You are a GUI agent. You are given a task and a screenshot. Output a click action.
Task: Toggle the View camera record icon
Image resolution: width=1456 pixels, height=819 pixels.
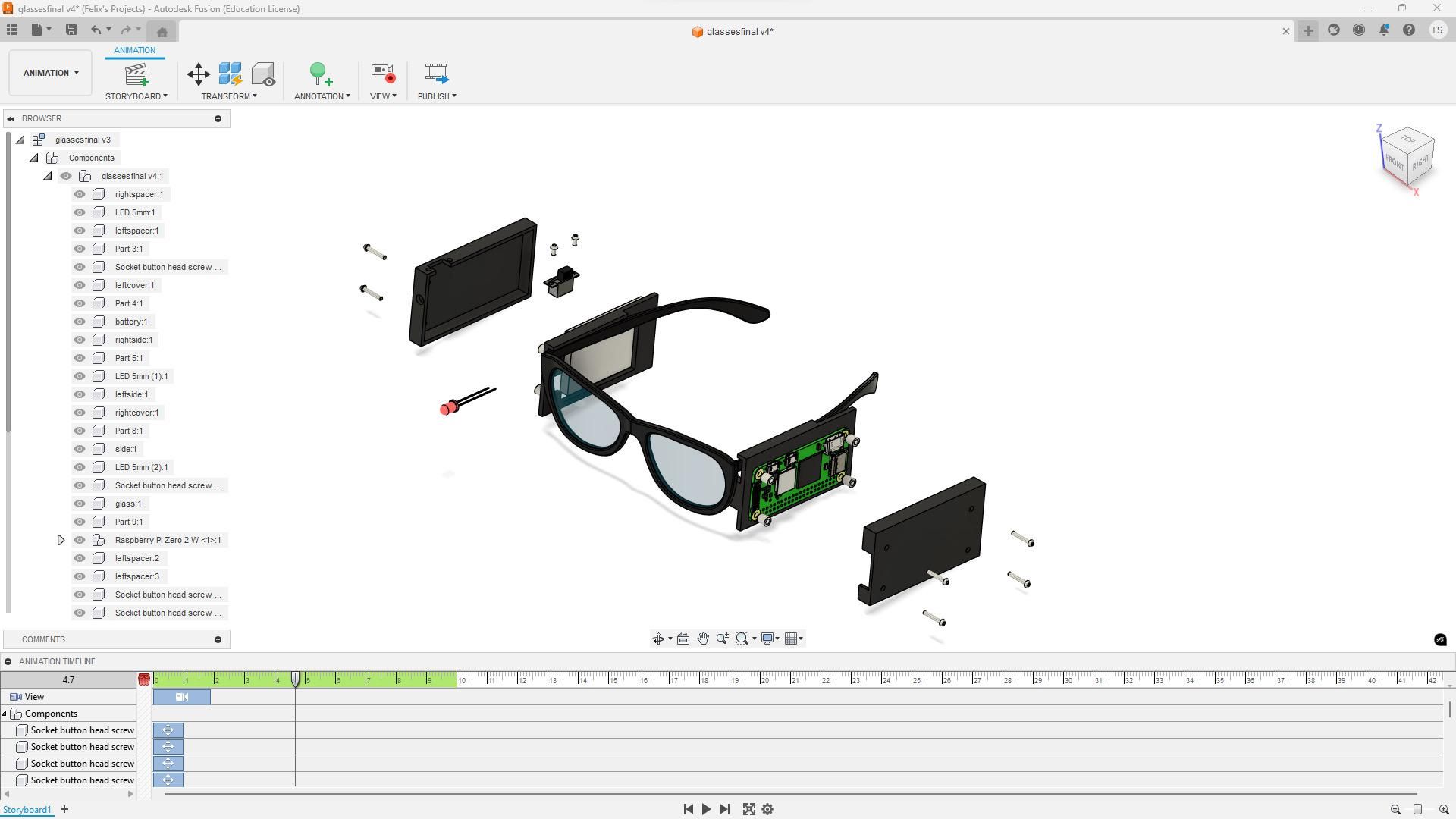pos(383,74)
